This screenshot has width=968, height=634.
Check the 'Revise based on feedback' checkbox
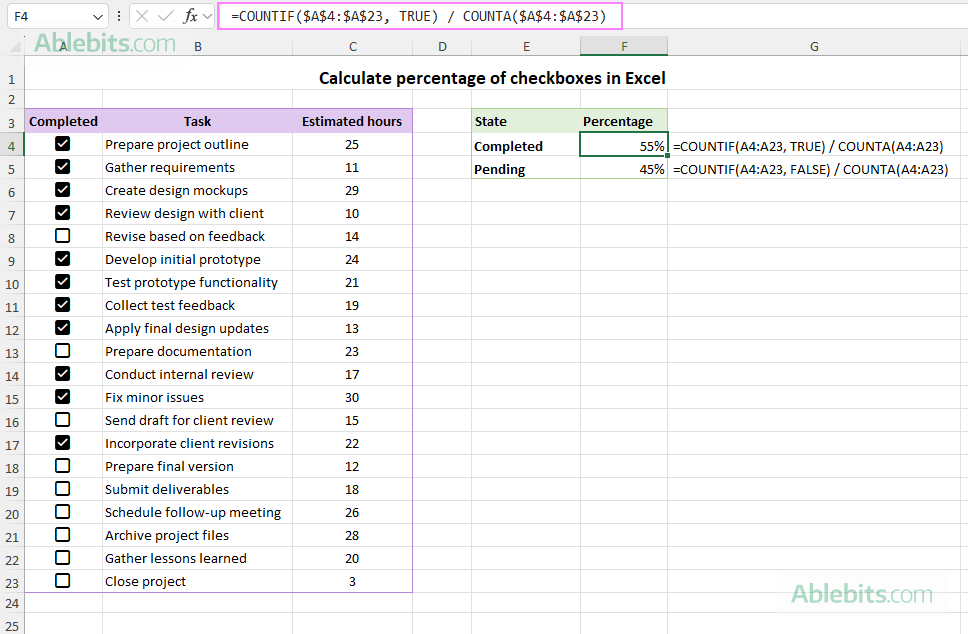point(62,235)
